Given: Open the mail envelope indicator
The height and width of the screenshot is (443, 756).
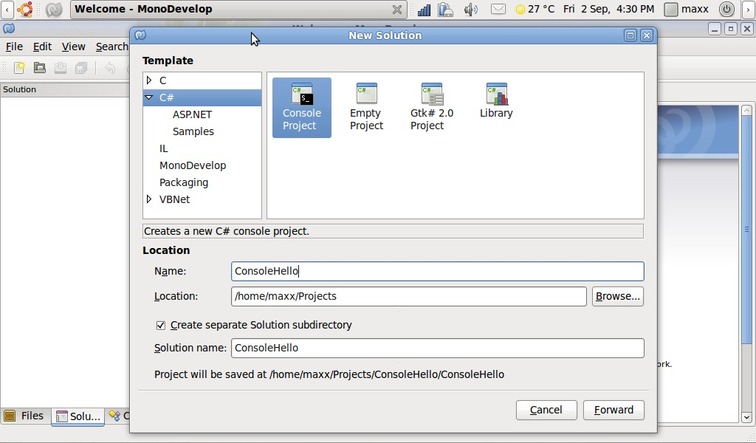Looking at the screenshot, I should [498, 9].
